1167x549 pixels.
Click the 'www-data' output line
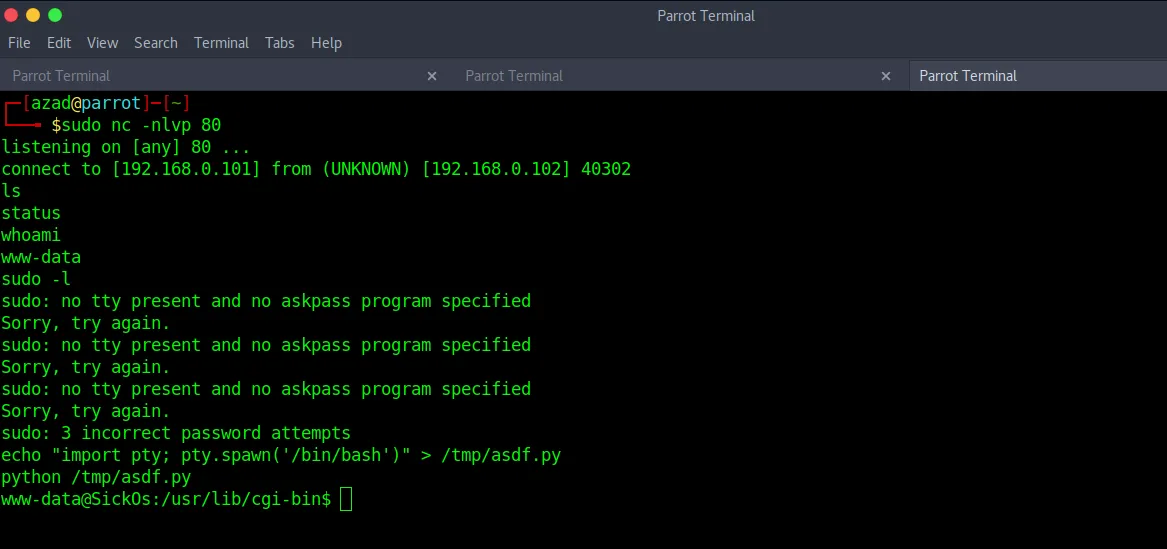coord(41,257)
